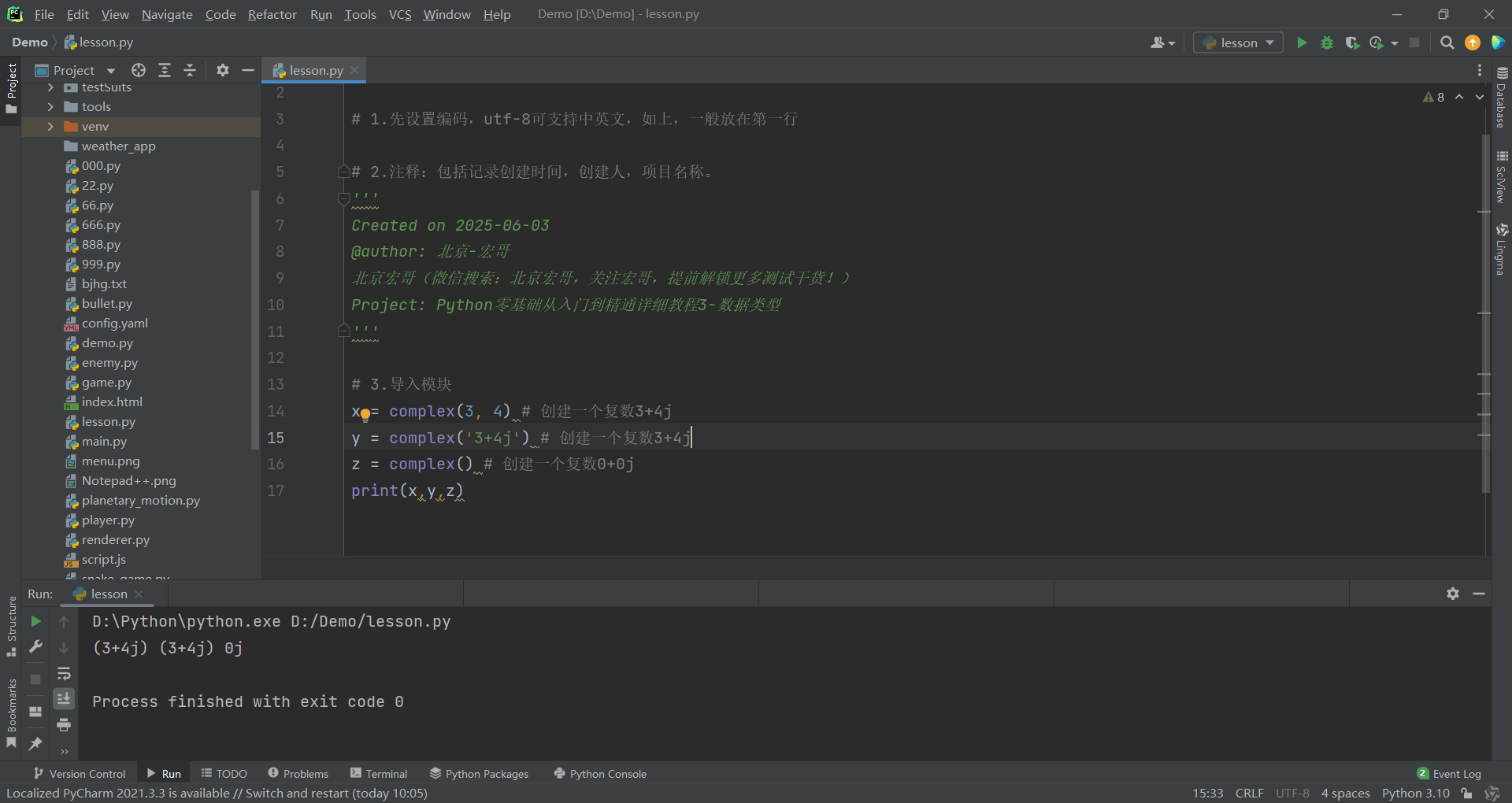The image size is (1512, 803).
Task: Collapse all in Project panel toolbar
Action: point(190,70)
